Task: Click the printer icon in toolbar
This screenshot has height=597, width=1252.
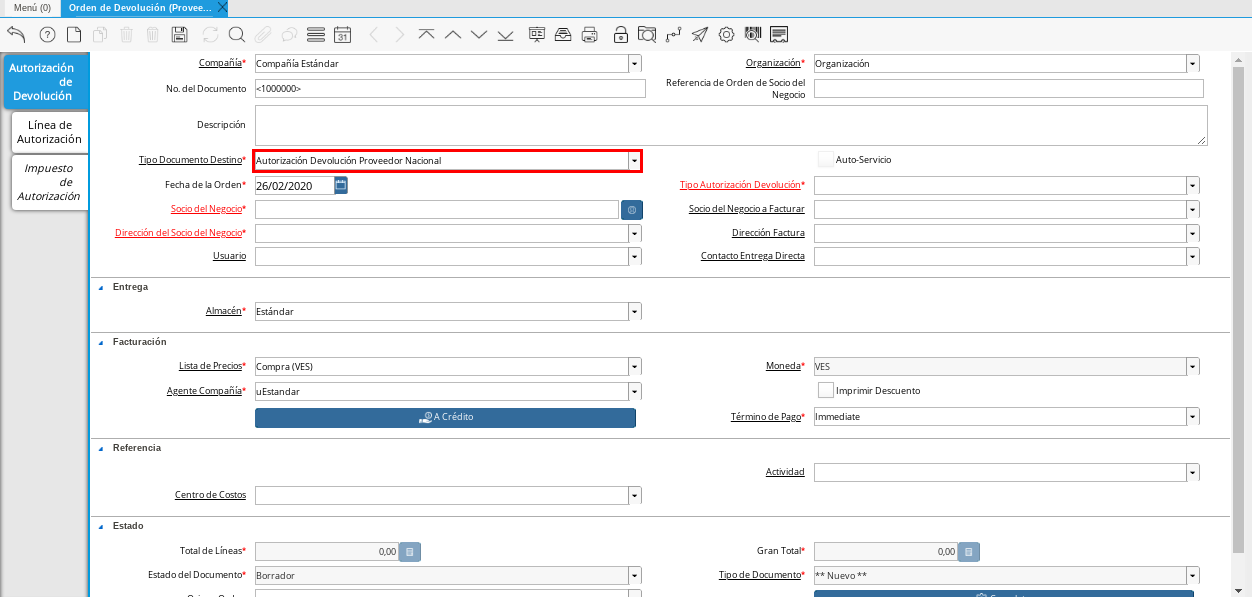Action: [x=590, y=35]
